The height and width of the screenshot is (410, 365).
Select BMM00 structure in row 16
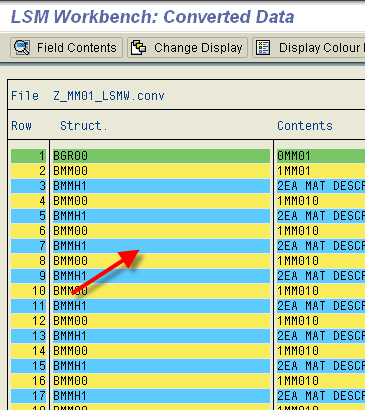[x=161, y=381]
